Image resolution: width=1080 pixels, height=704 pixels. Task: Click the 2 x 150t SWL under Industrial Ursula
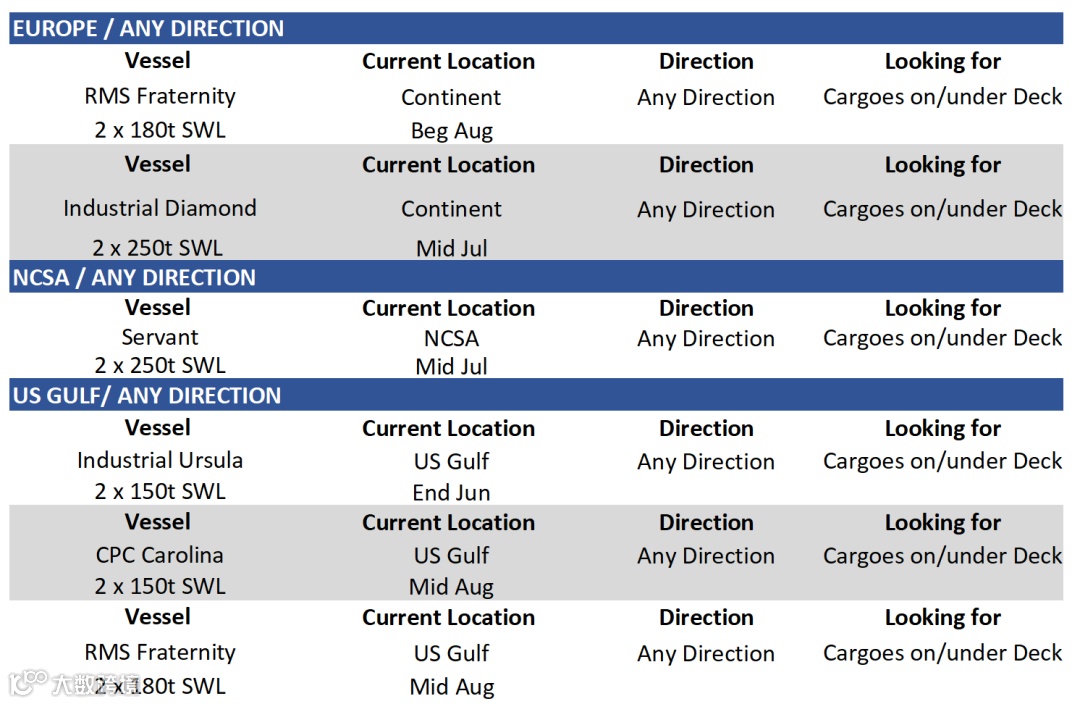[x=160, y=491]
